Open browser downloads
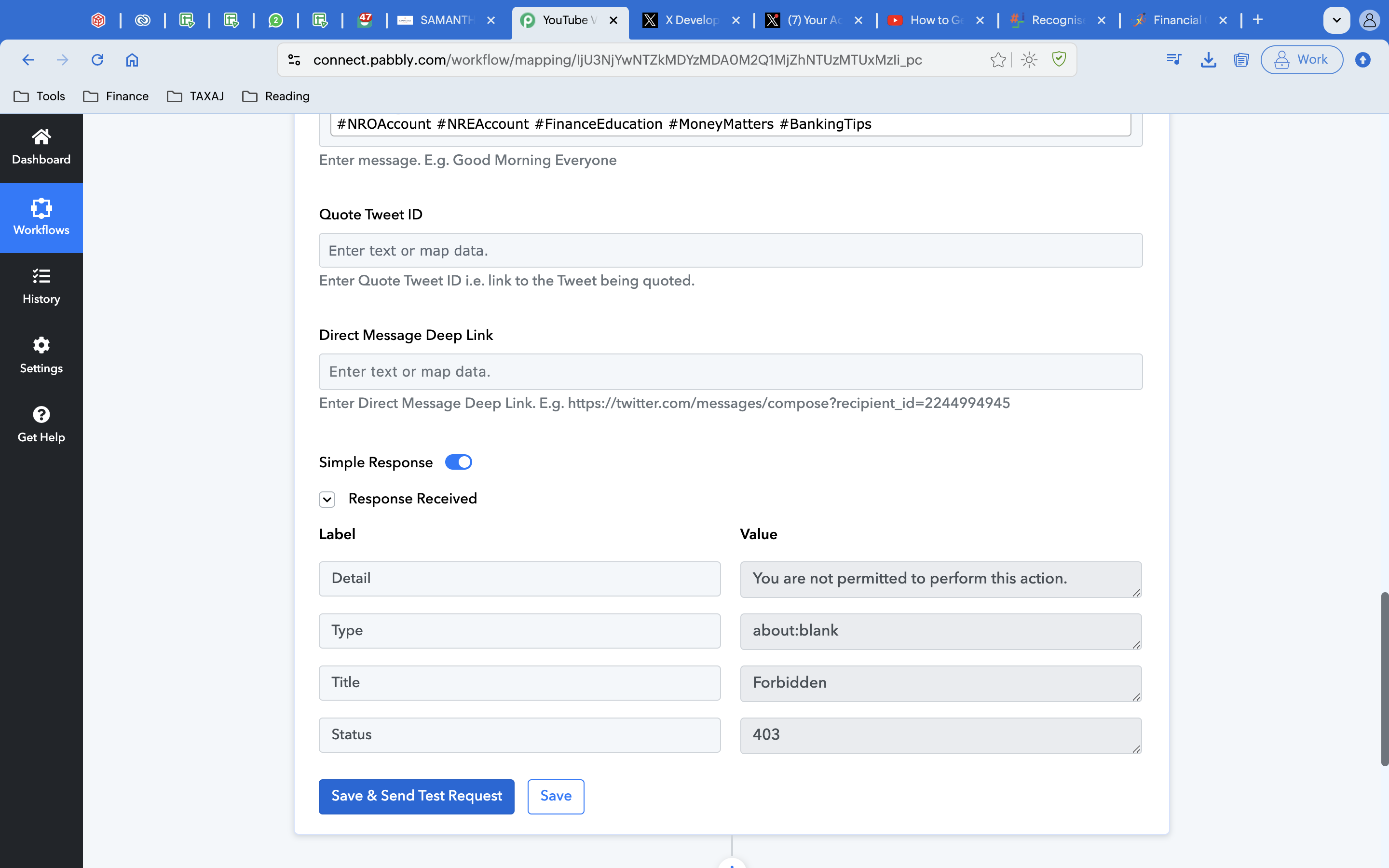The image size is (1389, 868). point(1208,60)
